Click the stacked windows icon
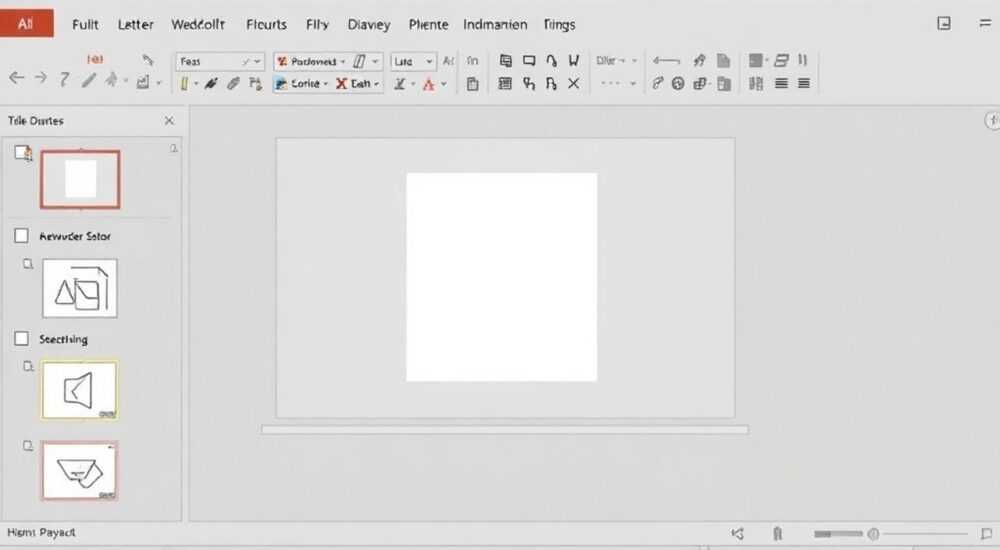 (506, 61)
